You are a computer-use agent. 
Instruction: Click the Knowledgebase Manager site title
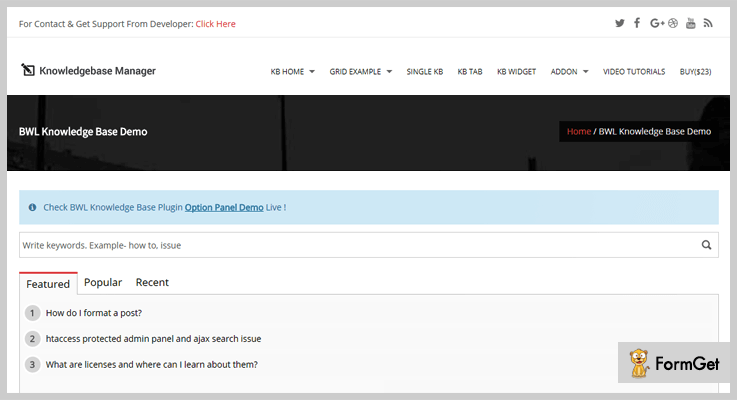click(97, 71)
